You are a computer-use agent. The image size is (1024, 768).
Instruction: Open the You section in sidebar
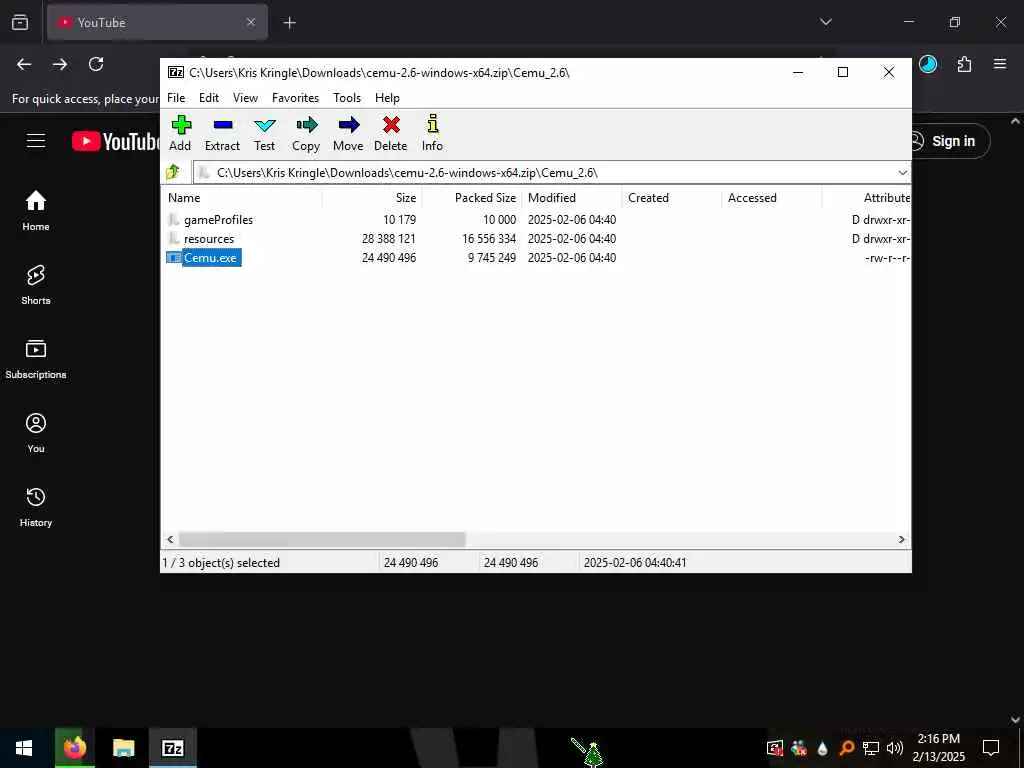click(36, 432)
